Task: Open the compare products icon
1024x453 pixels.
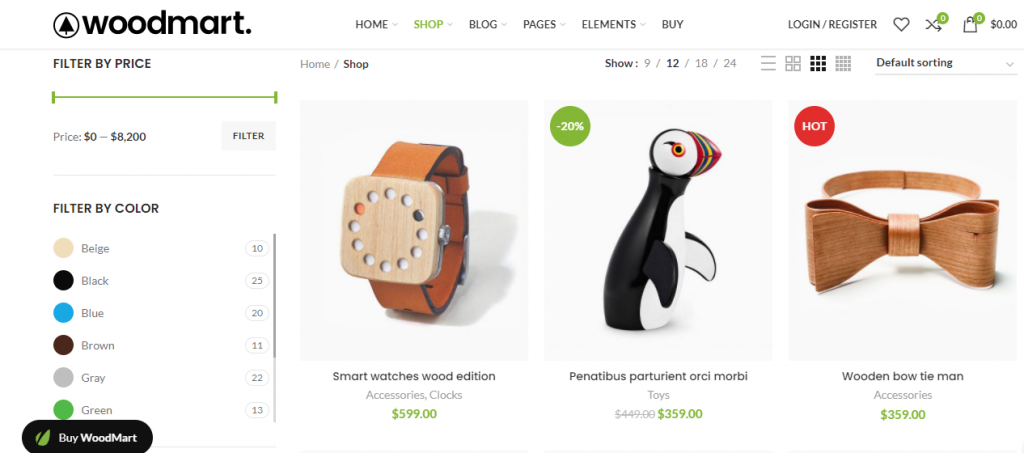Action: [x=933, y=25]
